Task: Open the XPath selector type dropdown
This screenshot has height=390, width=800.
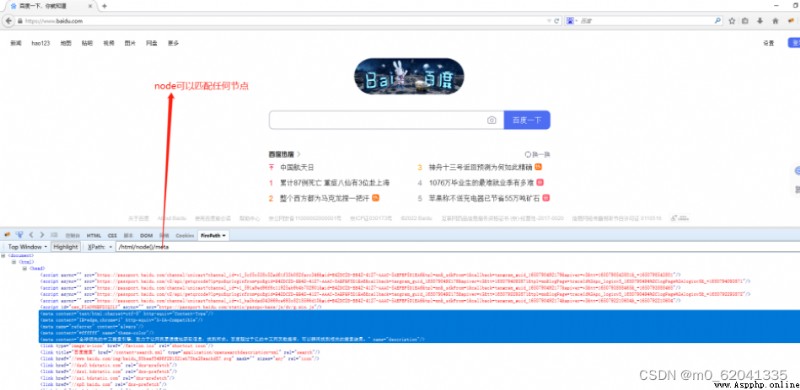Action: pyautogui.click(x=98, y=247)
